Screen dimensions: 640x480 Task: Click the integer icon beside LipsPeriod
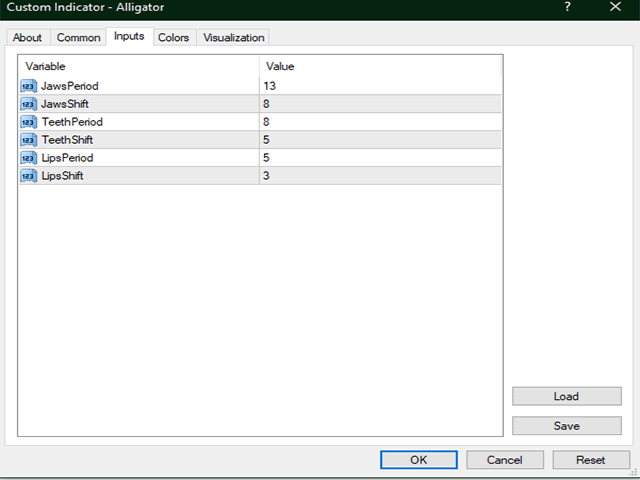click(29, 158)
